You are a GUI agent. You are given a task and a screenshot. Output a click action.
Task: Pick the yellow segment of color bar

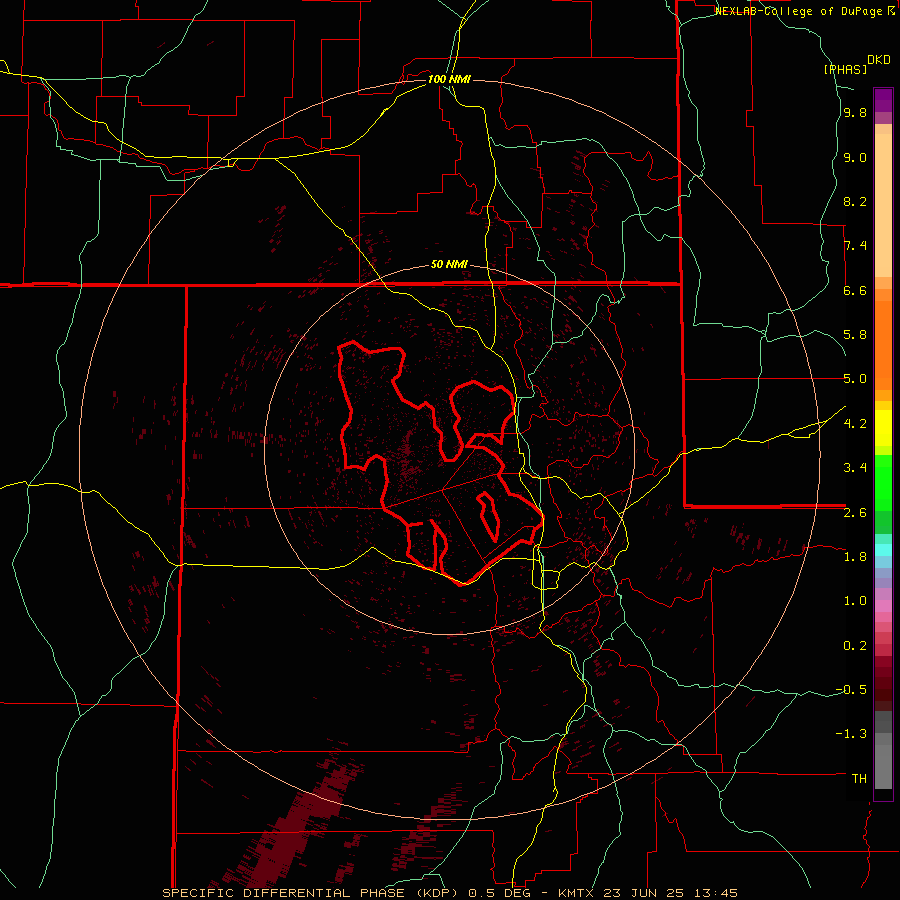click(x=883, y=428)
